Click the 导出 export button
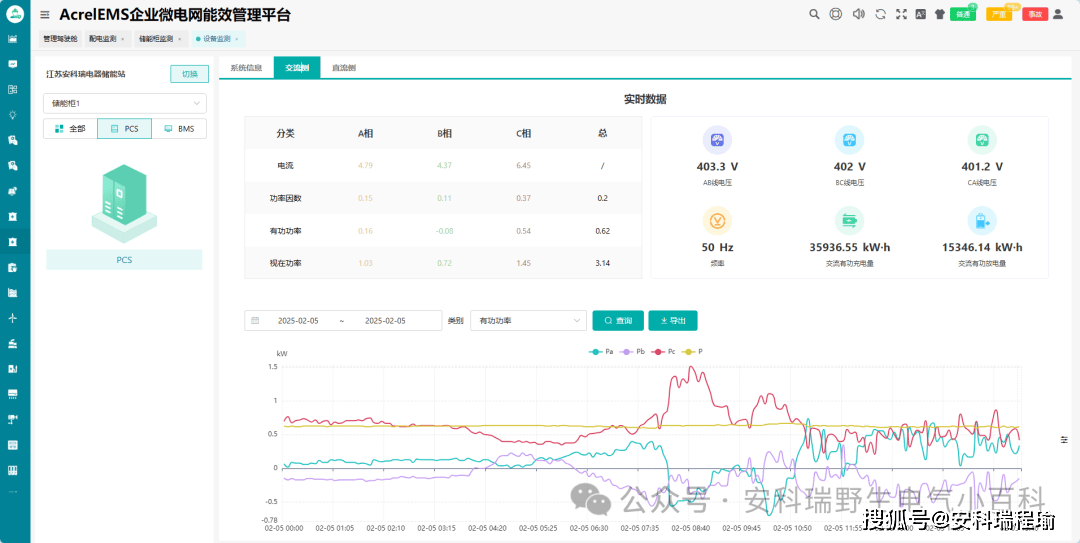The height and width of the screenshot is (543, 1080). point(673,320)
